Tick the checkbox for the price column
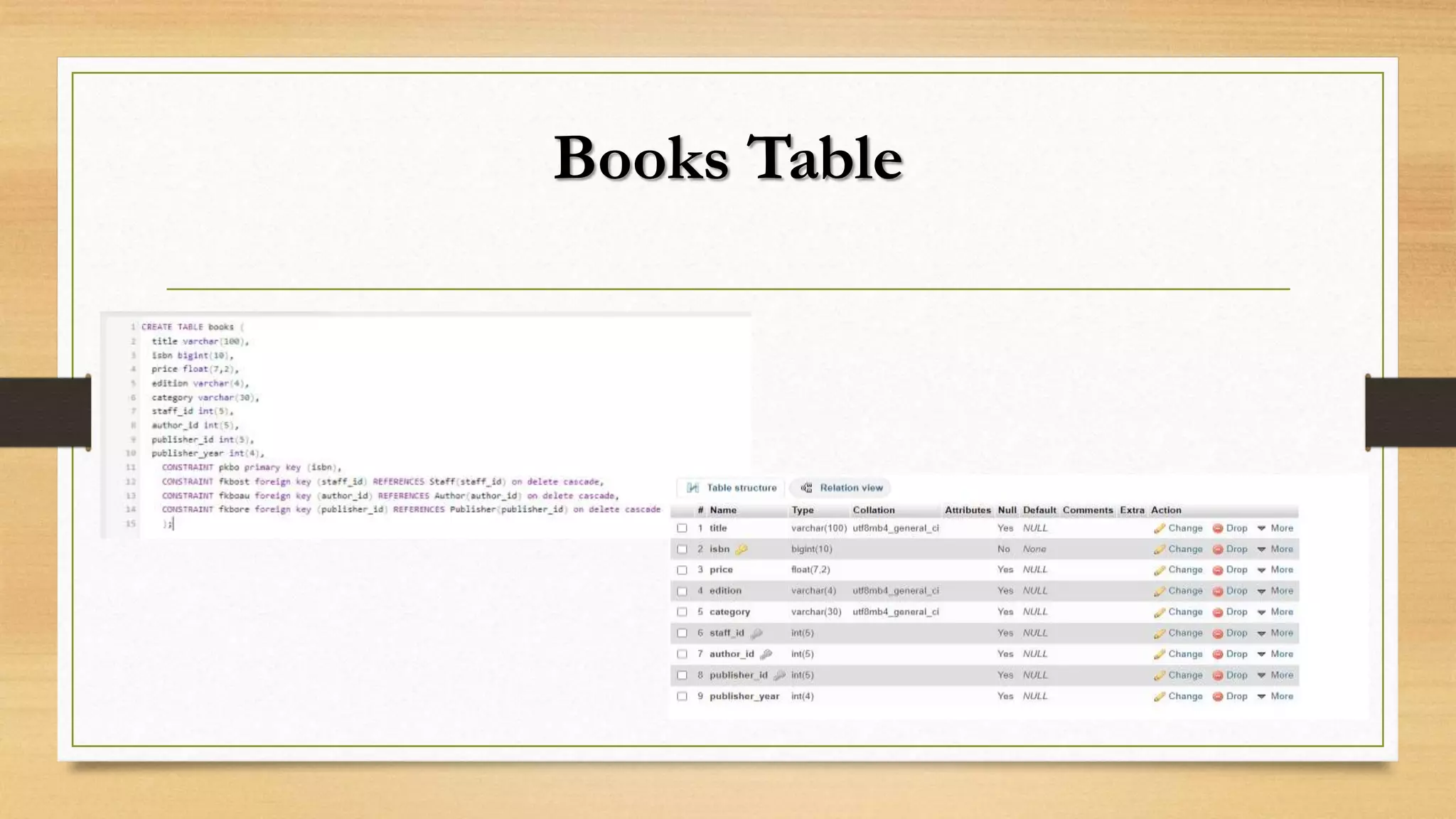The height and width of the screenshot is (819, 1456). pos(682,570)
